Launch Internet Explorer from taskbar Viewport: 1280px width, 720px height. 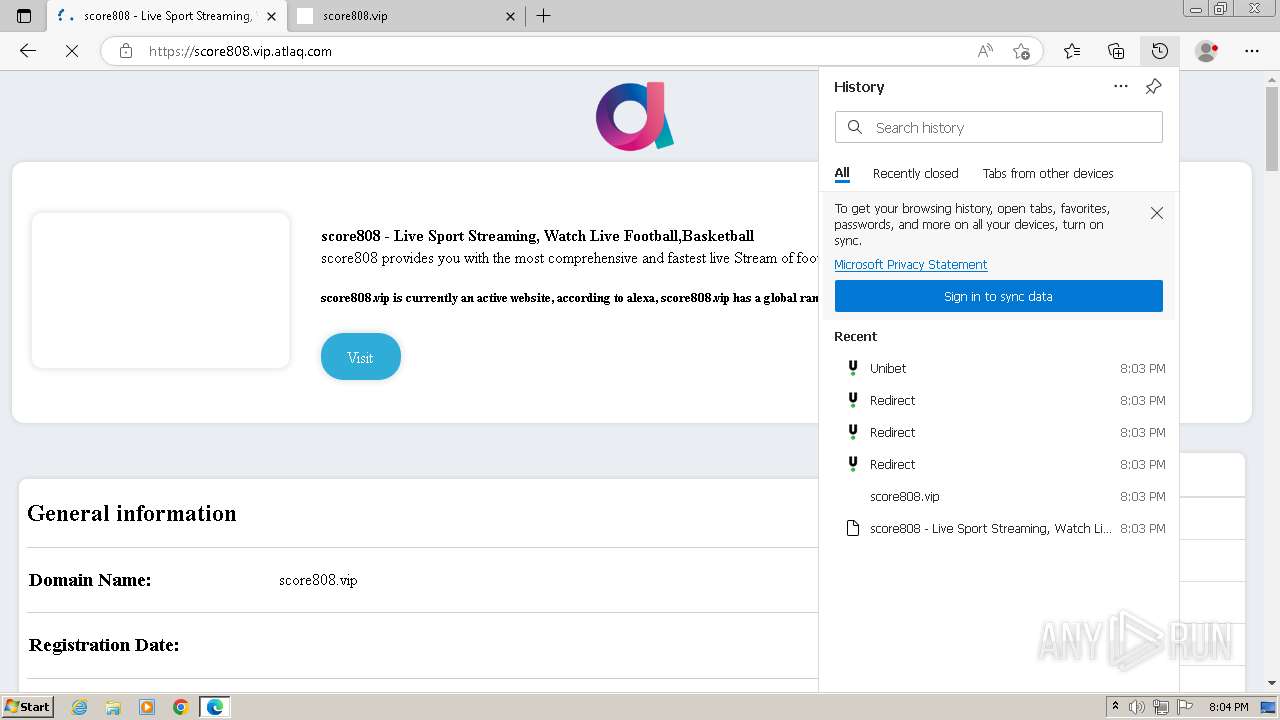pos(80,707)
